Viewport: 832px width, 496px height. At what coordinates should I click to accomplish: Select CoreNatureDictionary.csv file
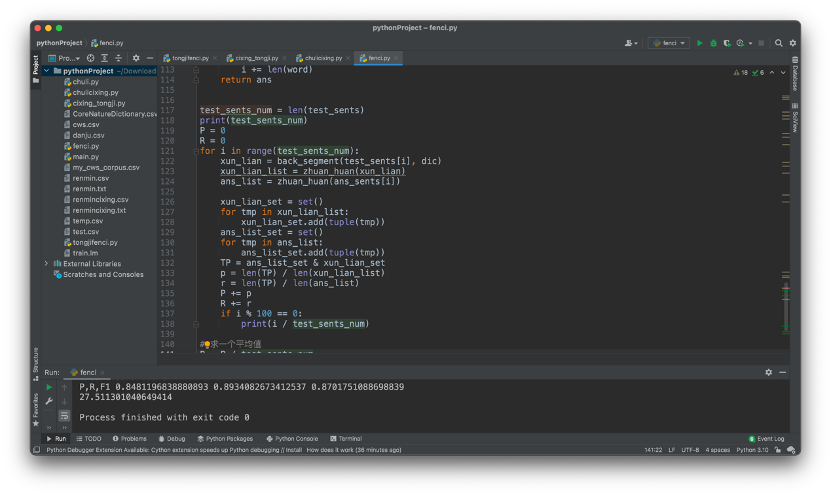click(x=110, y=114)
